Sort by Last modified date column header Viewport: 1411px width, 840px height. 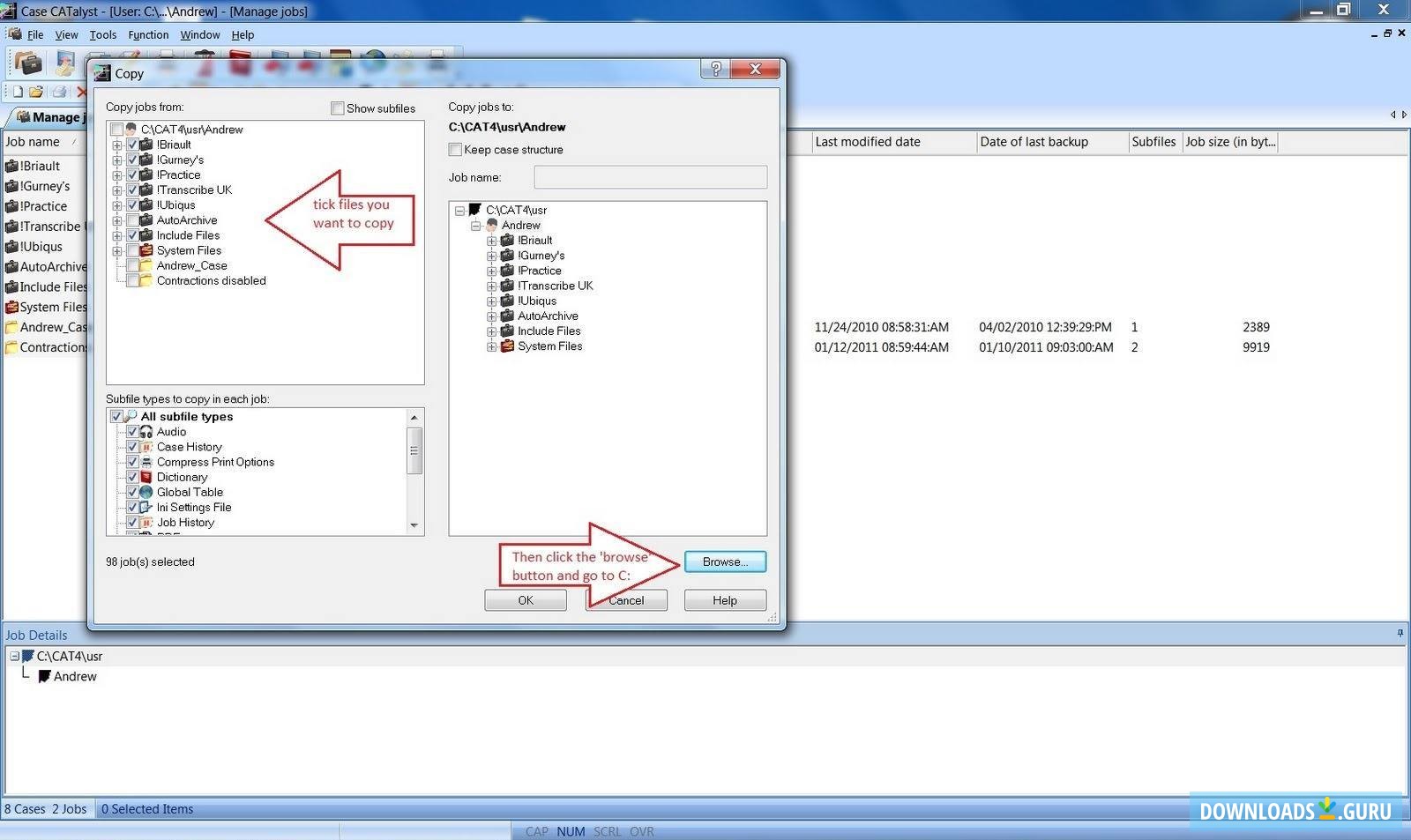[x=893, y=142]
